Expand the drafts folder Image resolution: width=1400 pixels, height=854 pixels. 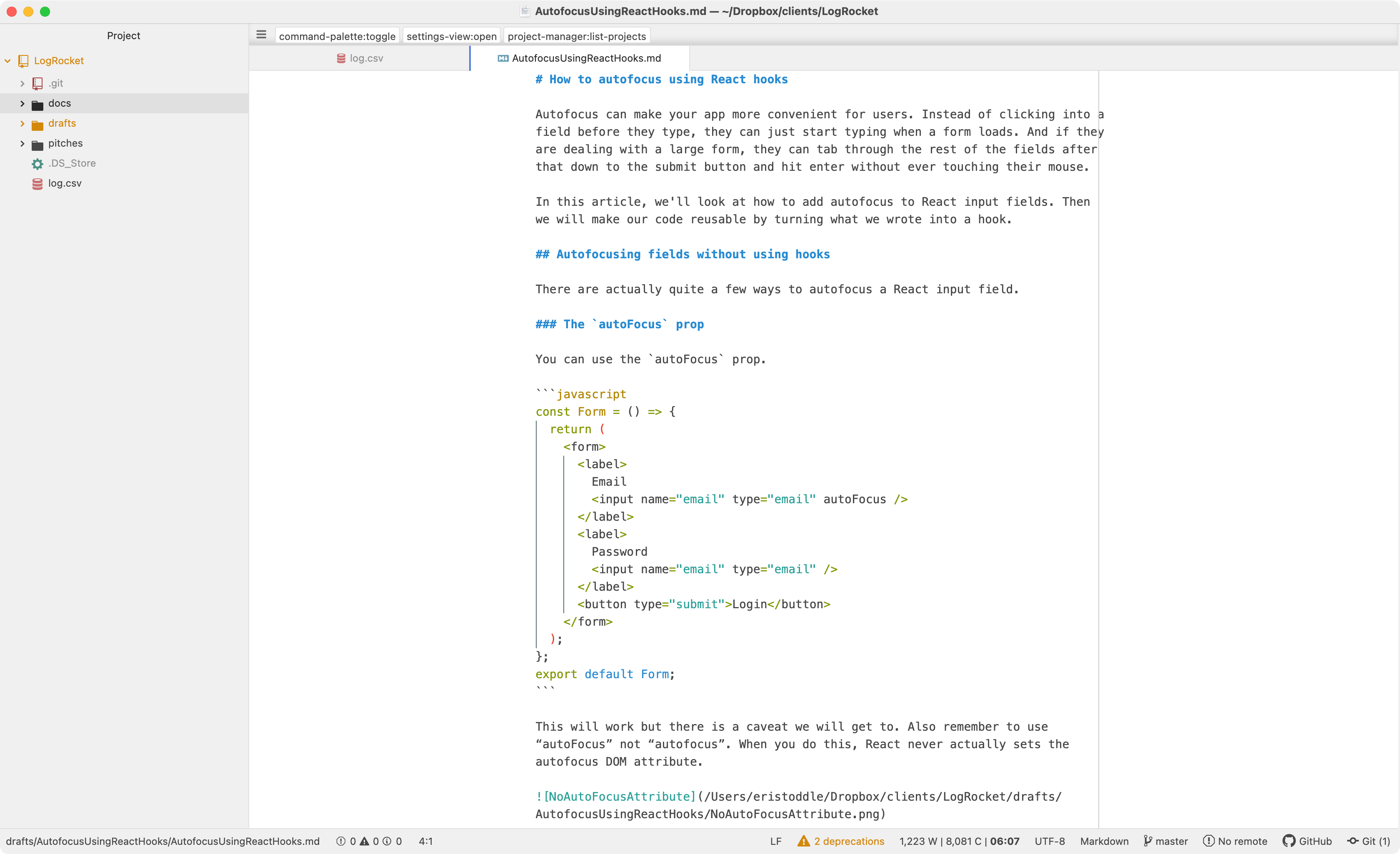[x=22, y=123]
